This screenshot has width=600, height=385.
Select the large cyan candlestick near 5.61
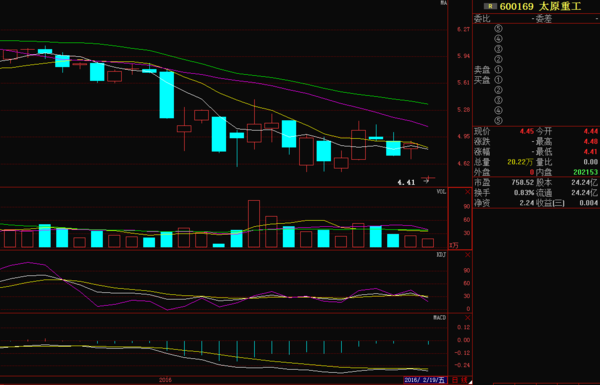click(167, 95)
